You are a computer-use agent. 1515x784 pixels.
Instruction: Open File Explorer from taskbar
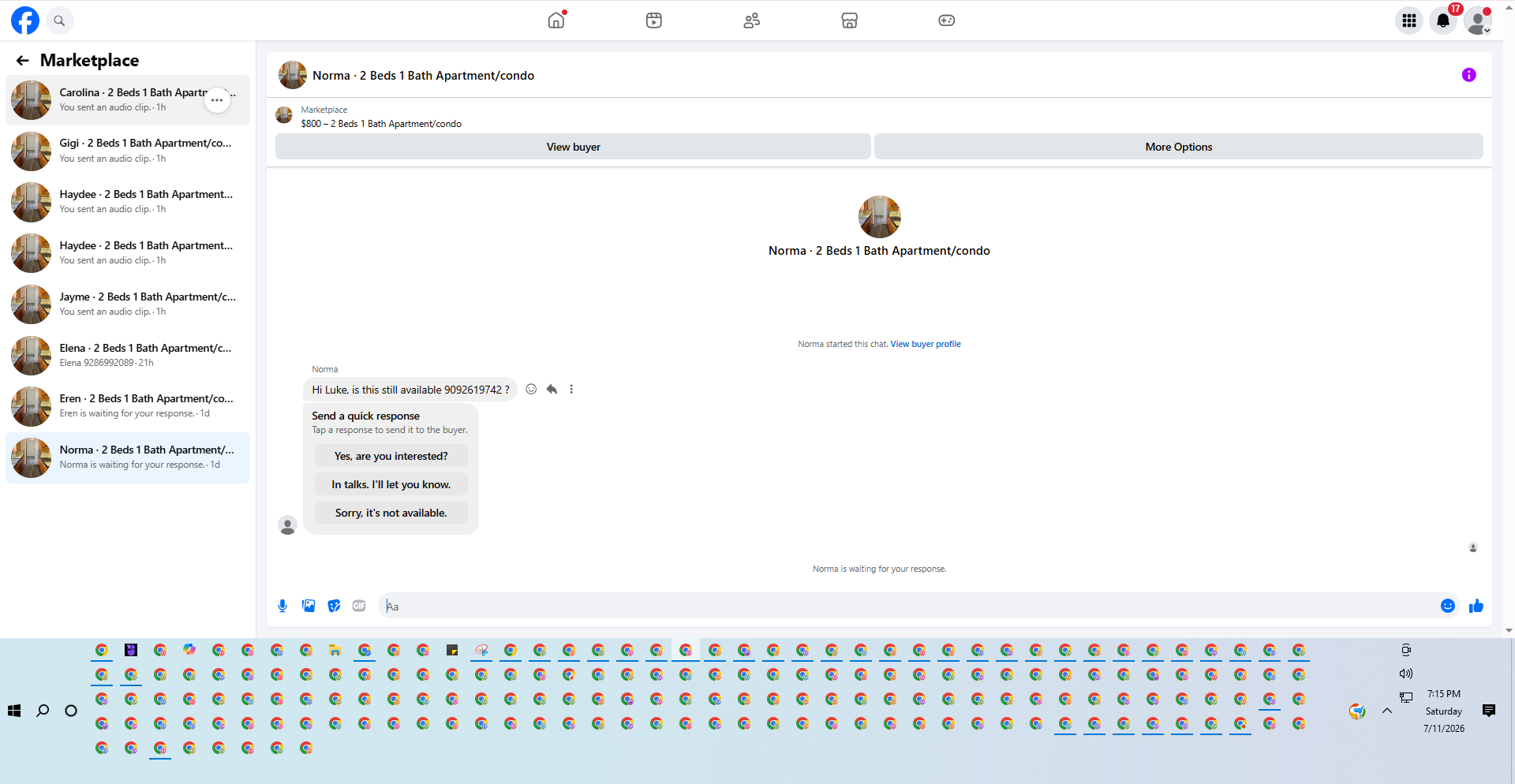(335, 650)
